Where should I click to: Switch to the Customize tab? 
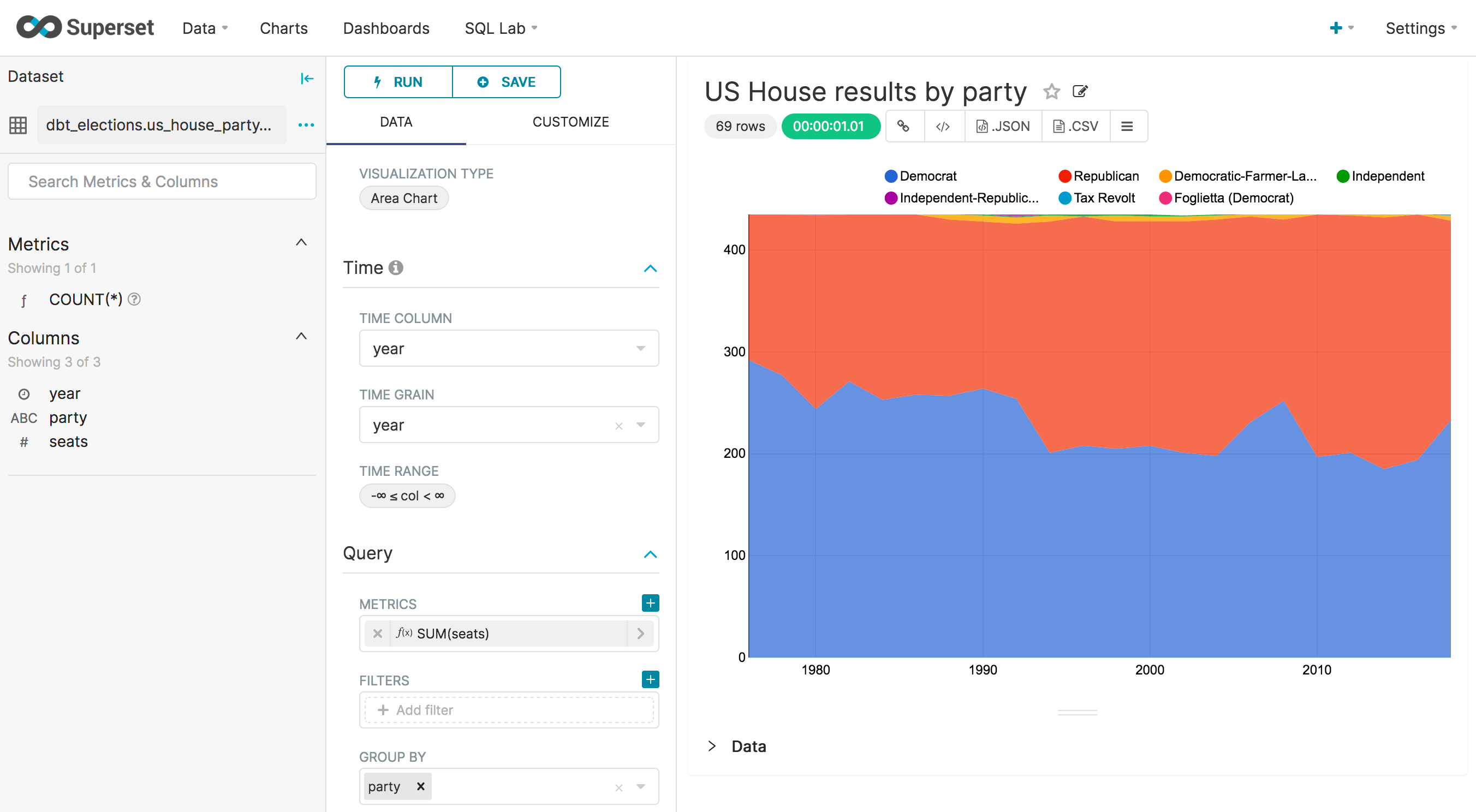click(570, 121)
